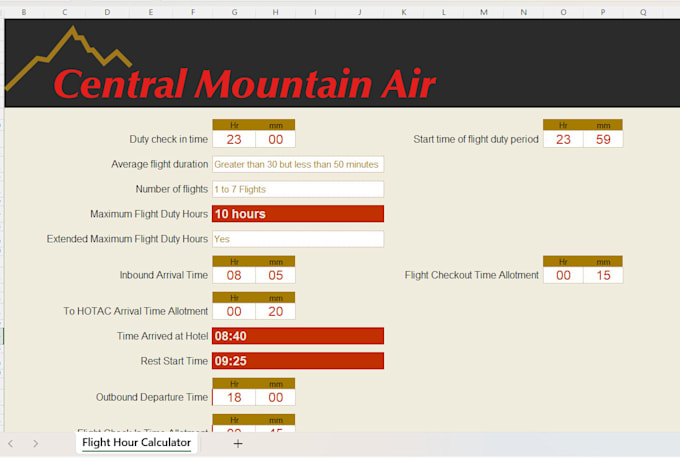Select column G header
This screenshot has width=680, height=458.
point(234,12)
